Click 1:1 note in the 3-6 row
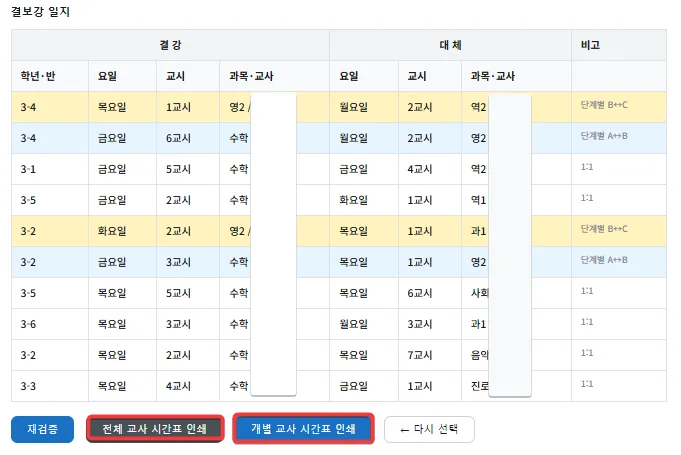This screenshot has height=455, width=681. 587,322
